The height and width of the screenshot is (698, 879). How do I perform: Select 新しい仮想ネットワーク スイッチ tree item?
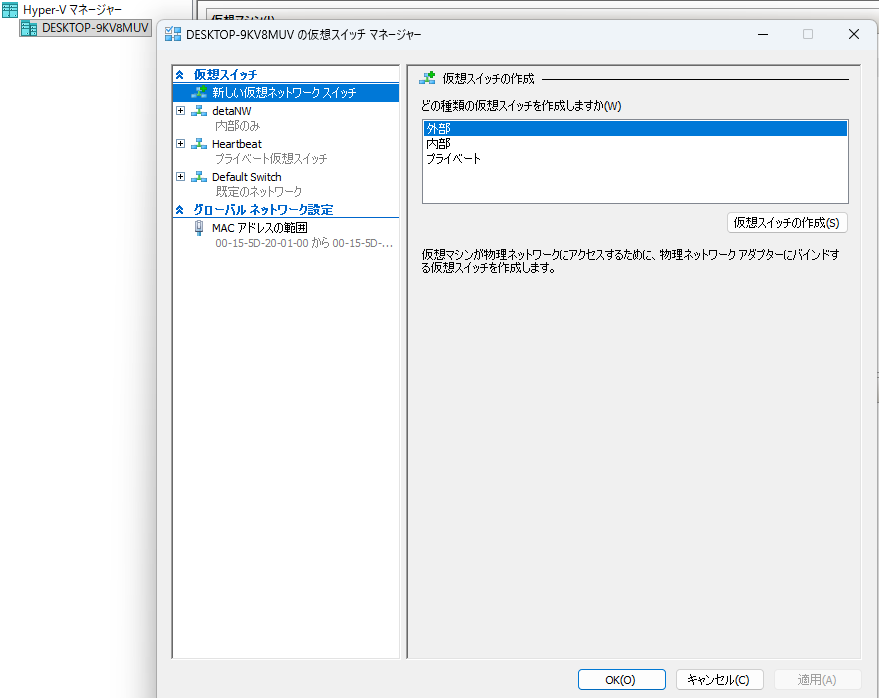283,92
